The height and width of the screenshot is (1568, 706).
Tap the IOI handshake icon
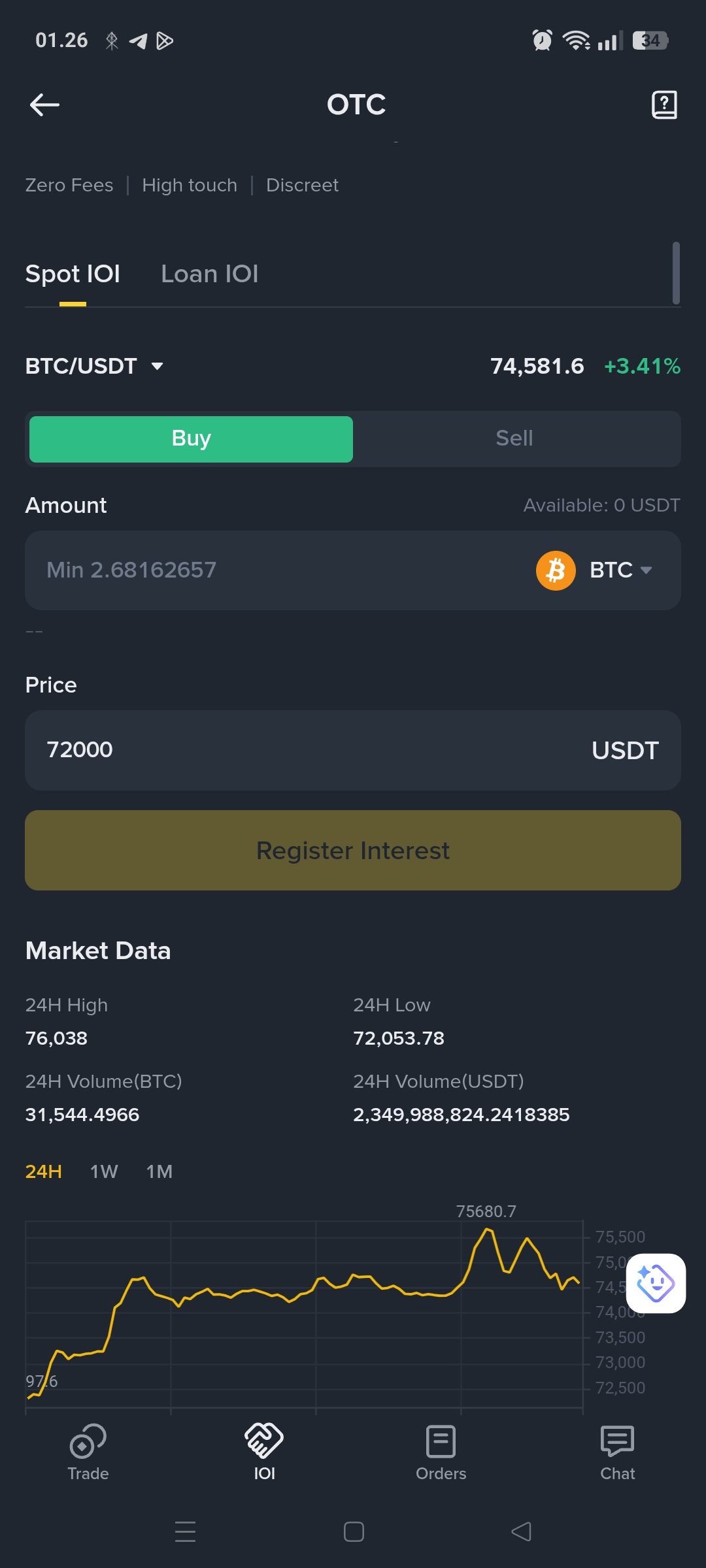click(x=264, y=1441)
